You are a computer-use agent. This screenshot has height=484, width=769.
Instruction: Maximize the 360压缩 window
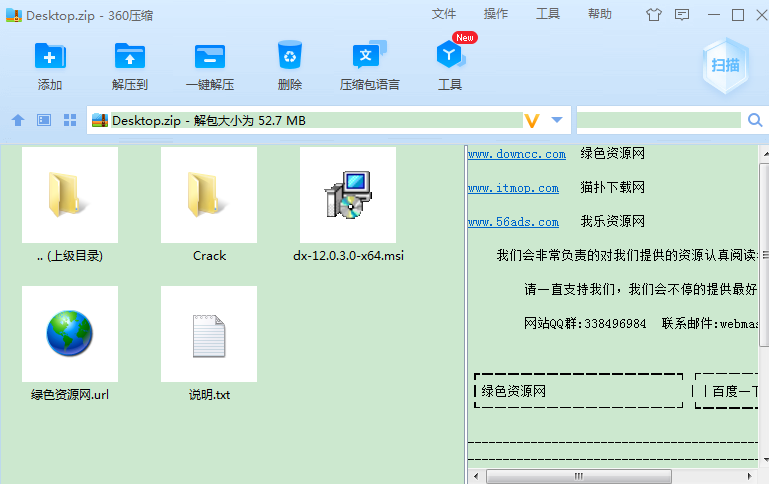(x=738, y=15)
